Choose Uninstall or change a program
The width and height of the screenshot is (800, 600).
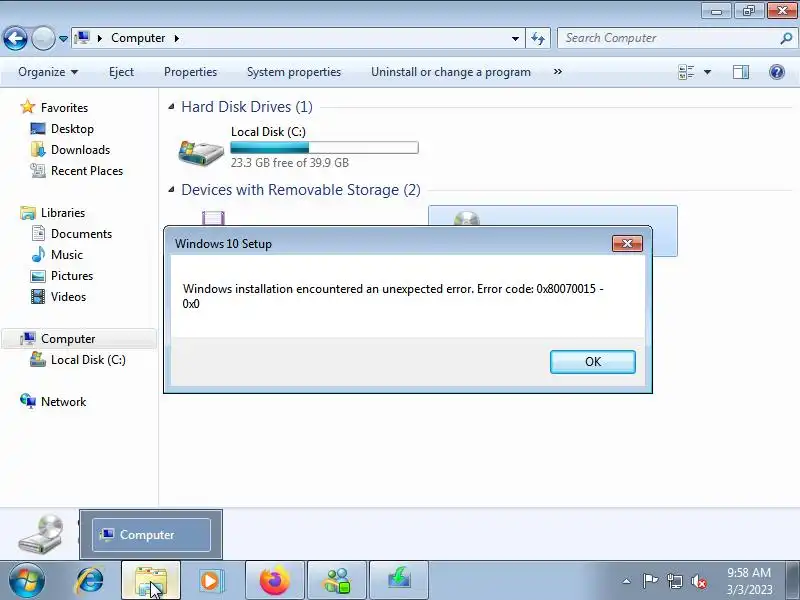[x=451, y=72]
